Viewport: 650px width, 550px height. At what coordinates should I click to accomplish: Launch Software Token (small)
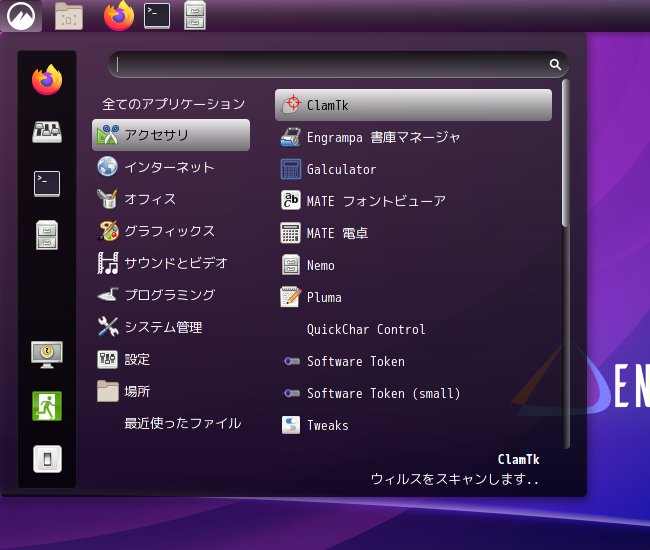[x=413, y=393]
